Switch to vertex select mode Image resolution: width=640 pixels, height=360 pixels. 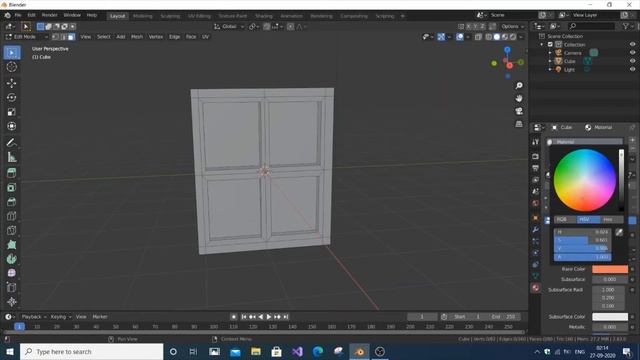(x=56, y=37)
